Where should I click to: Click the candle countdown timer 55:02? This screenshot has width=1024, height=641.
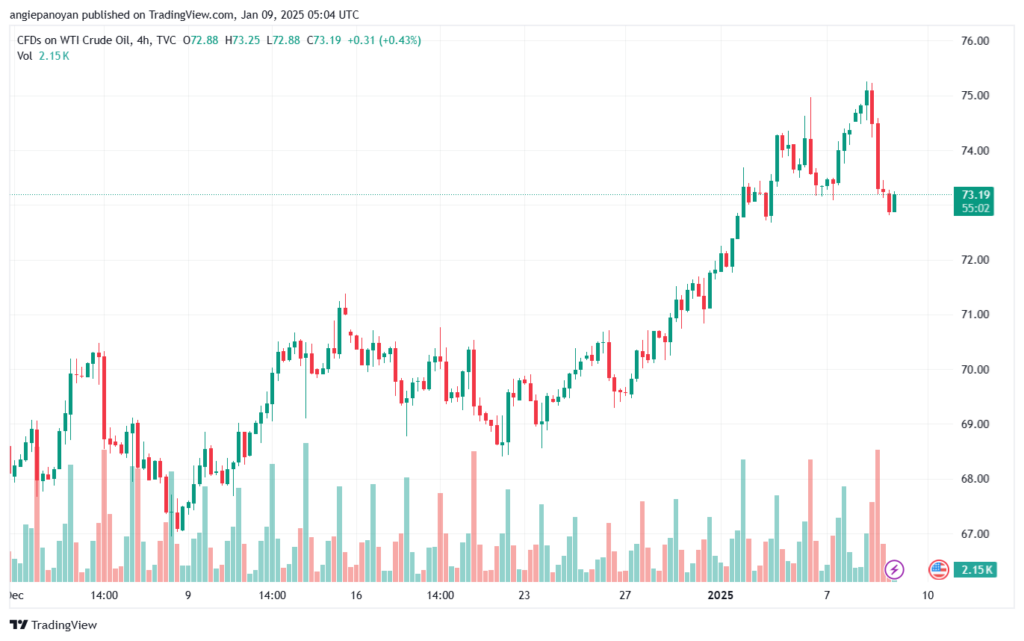(976, 208)
